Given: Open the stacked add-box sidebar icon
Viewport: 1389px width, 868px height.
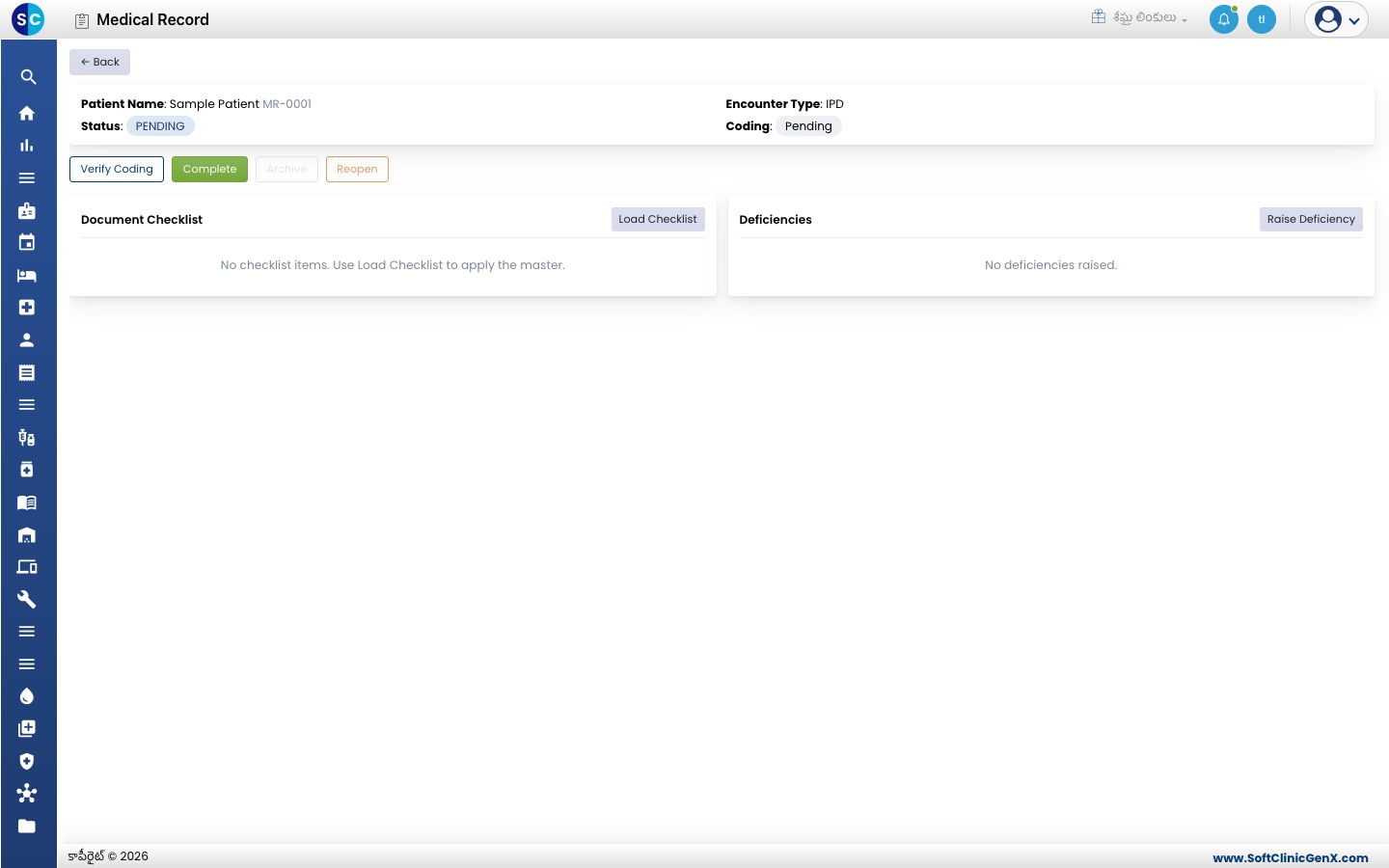Looking at the screenshot, I should click(27, 728).
